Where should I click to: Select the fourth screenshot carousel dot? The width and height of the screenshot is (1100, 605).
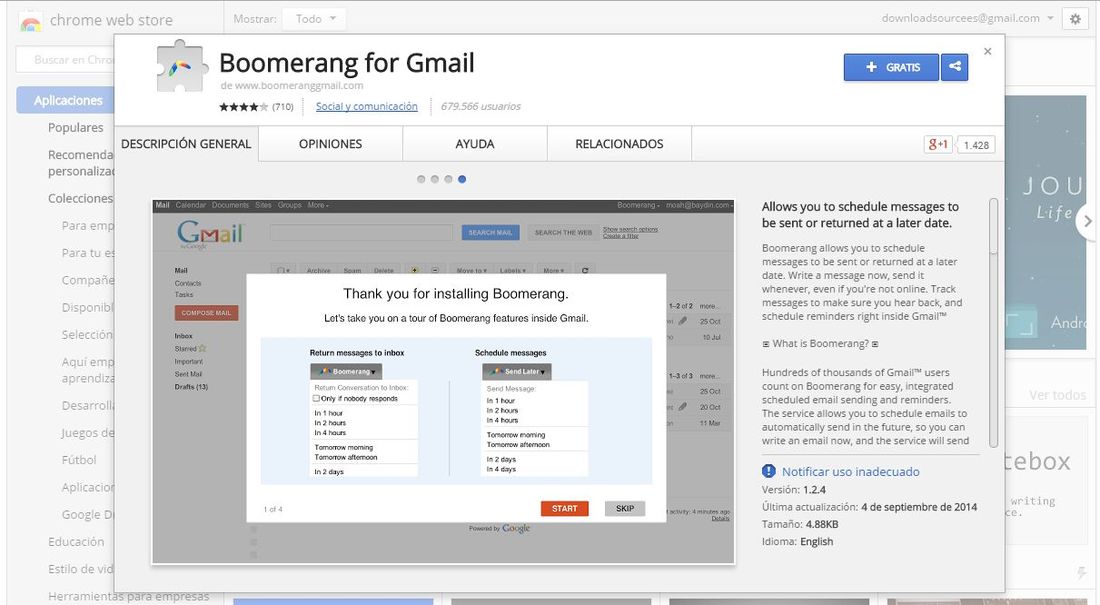(462, 179)
